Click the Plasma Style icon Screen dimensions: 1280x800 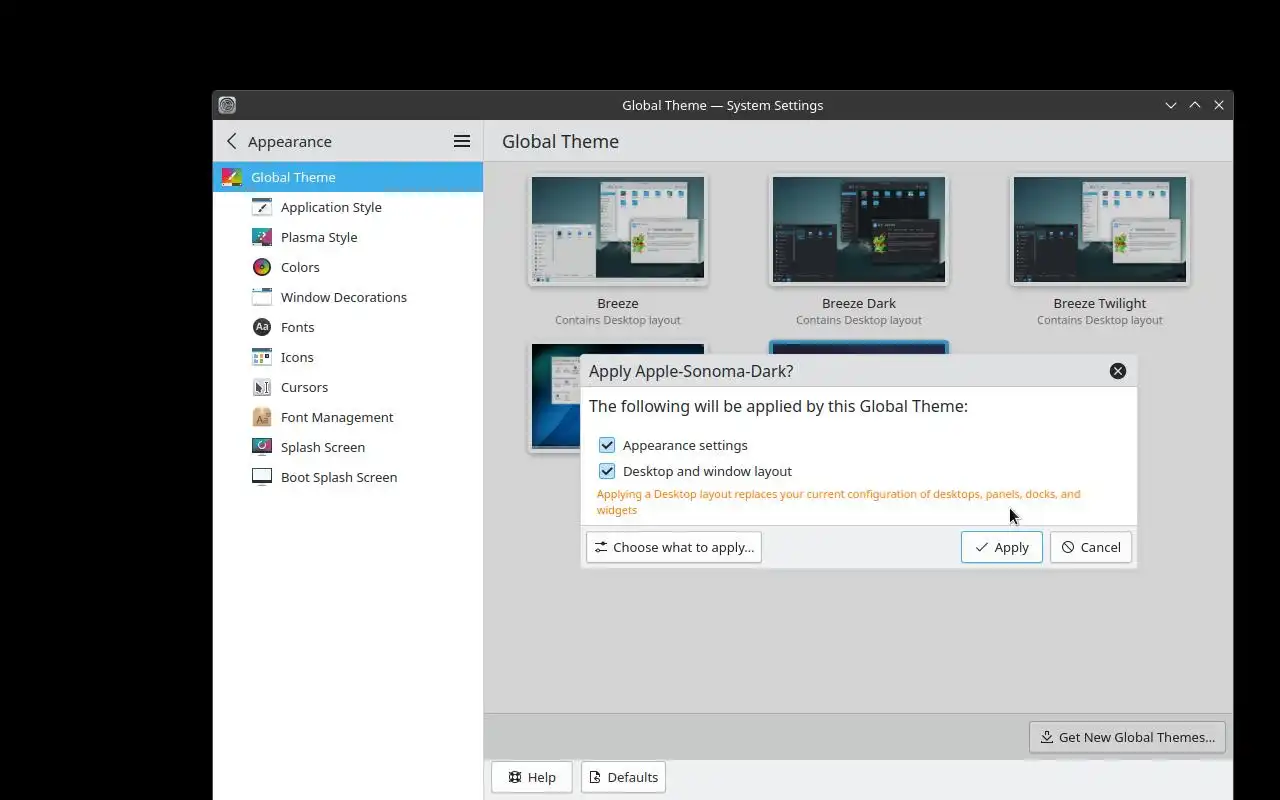point(262,237)
